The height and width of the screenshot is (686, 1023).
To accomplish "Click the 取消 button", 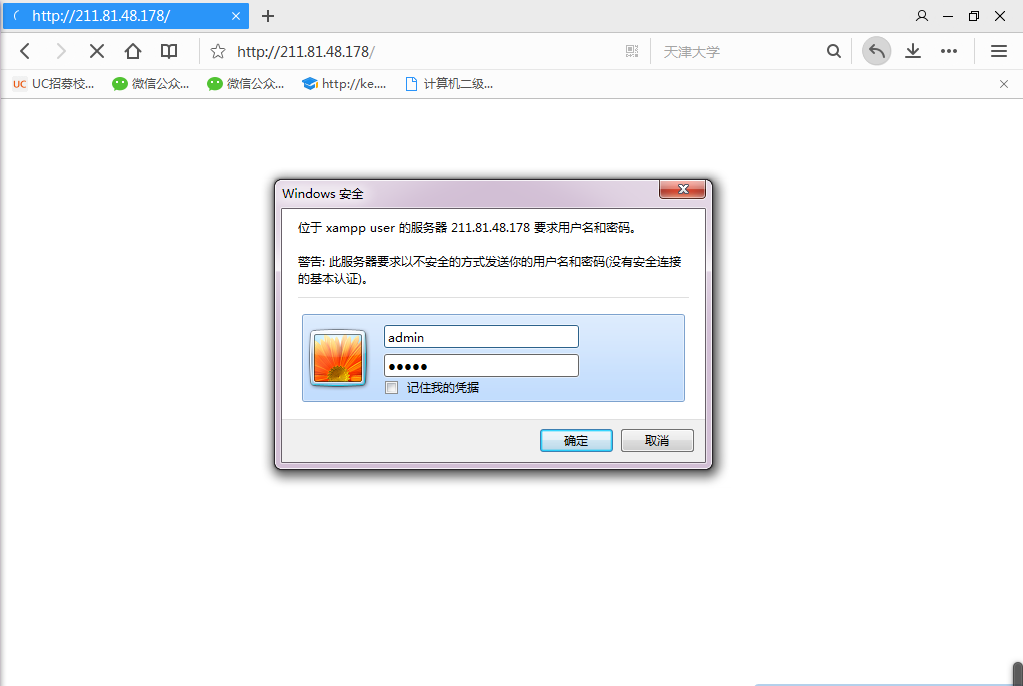I will 657,441.
